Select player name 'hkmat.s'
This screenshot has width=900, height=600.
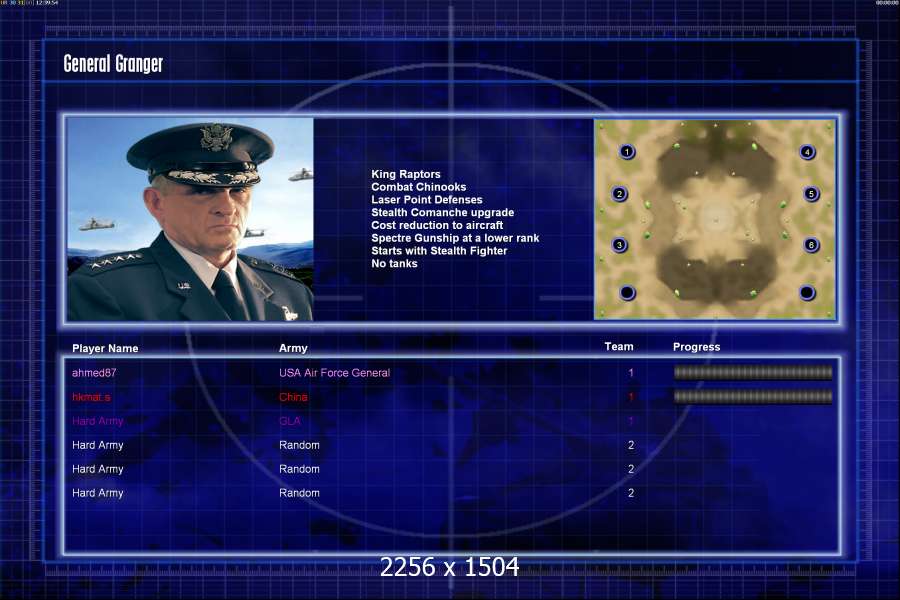point(91,397)
